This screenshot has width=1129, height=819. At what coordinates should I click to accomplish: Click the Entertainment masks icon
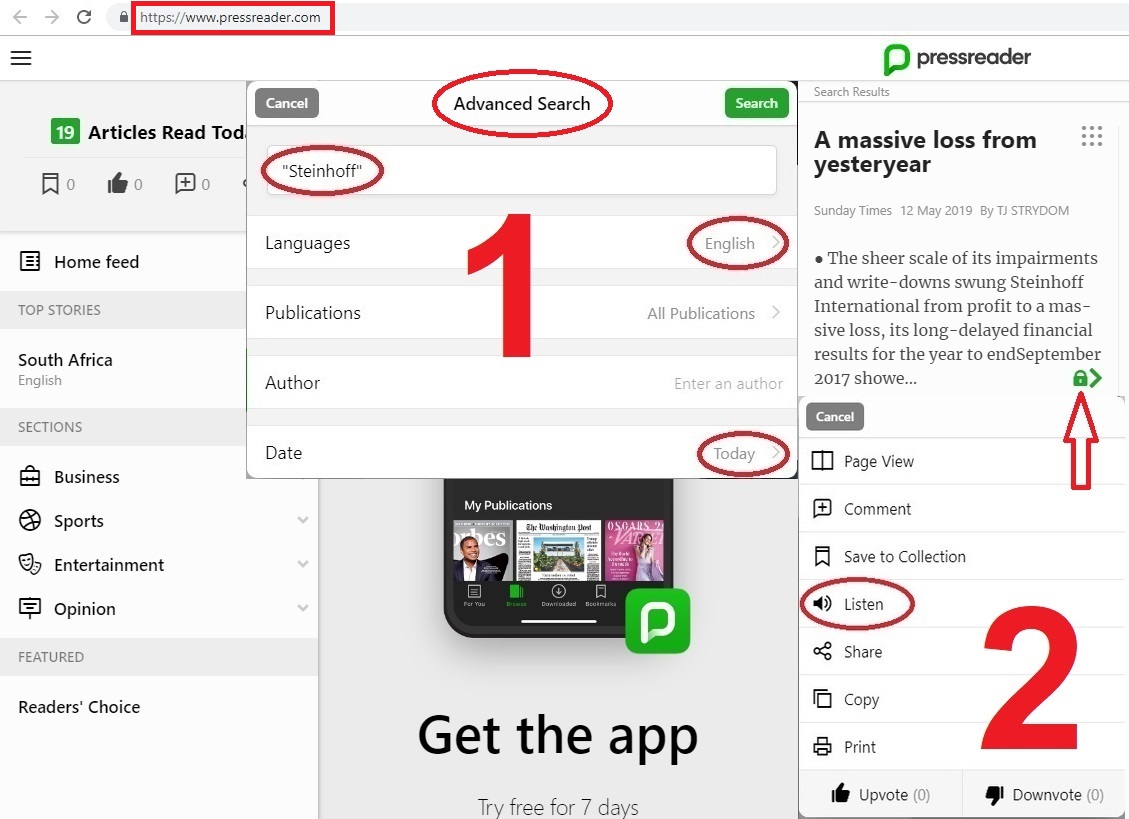30,564
